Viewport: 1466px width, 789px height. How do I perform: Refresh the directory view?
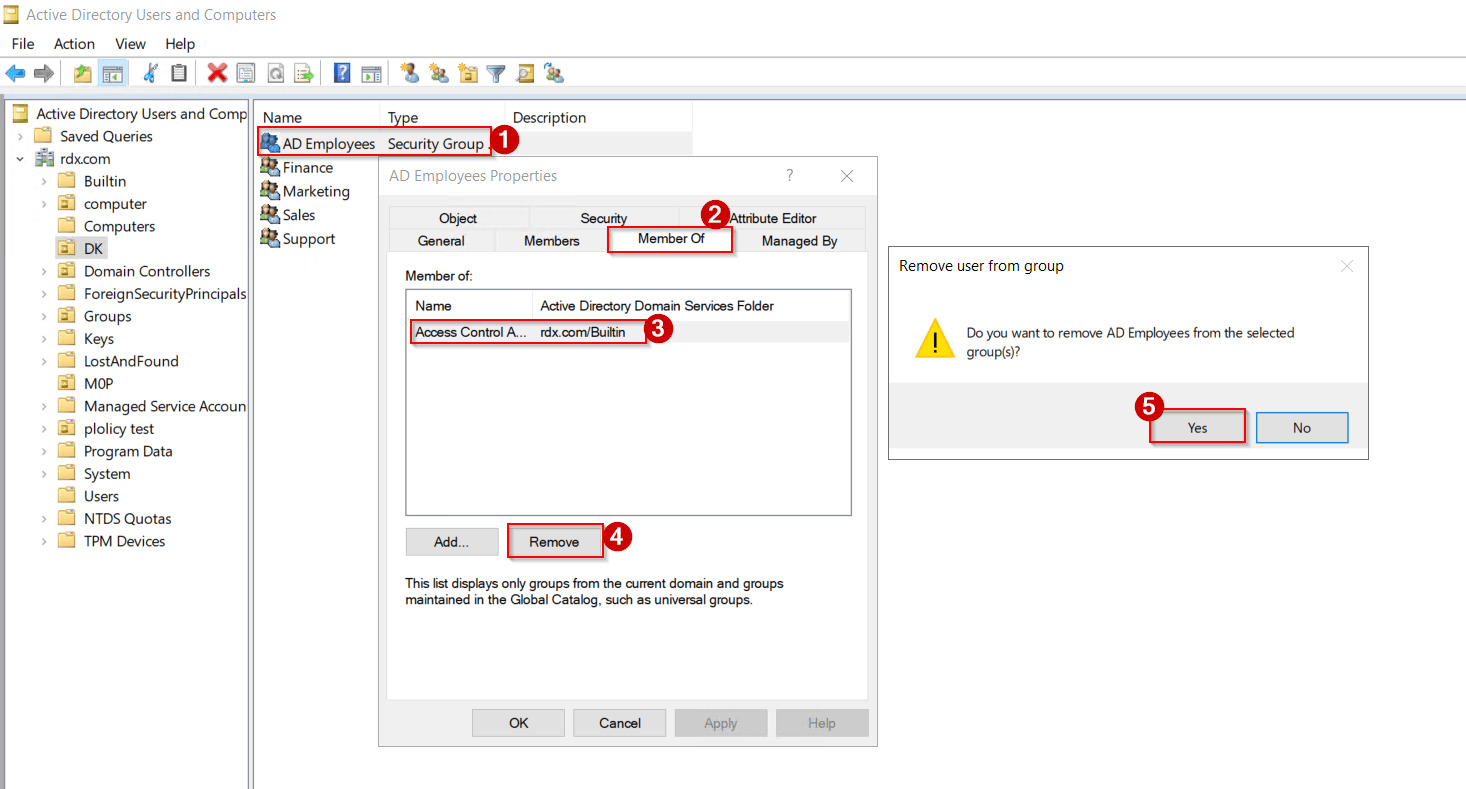tap(276, 73)
